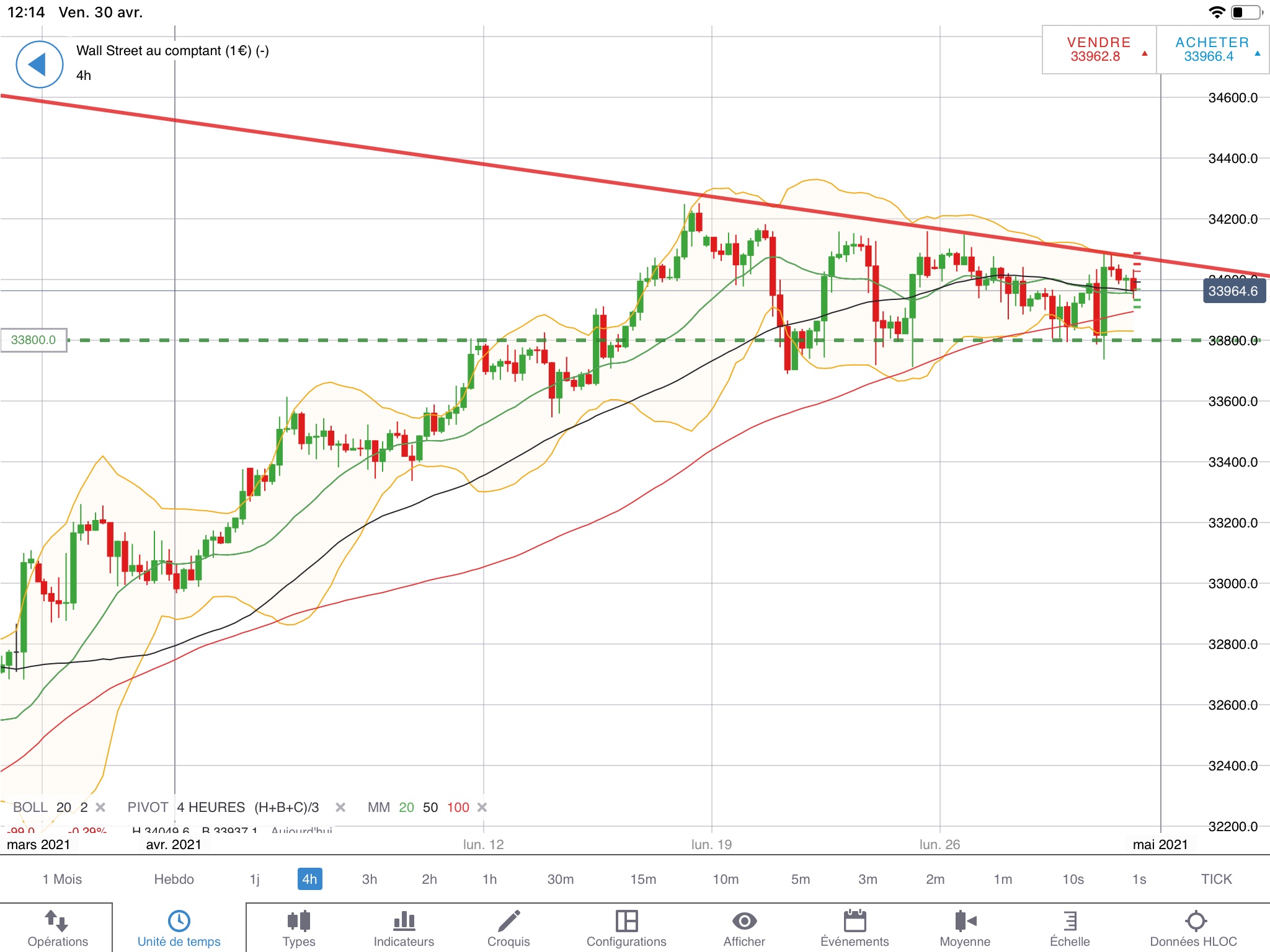Screen dimensions: 1270x952
Task: Open the Configurations layout icon
Action: (626, 922)
